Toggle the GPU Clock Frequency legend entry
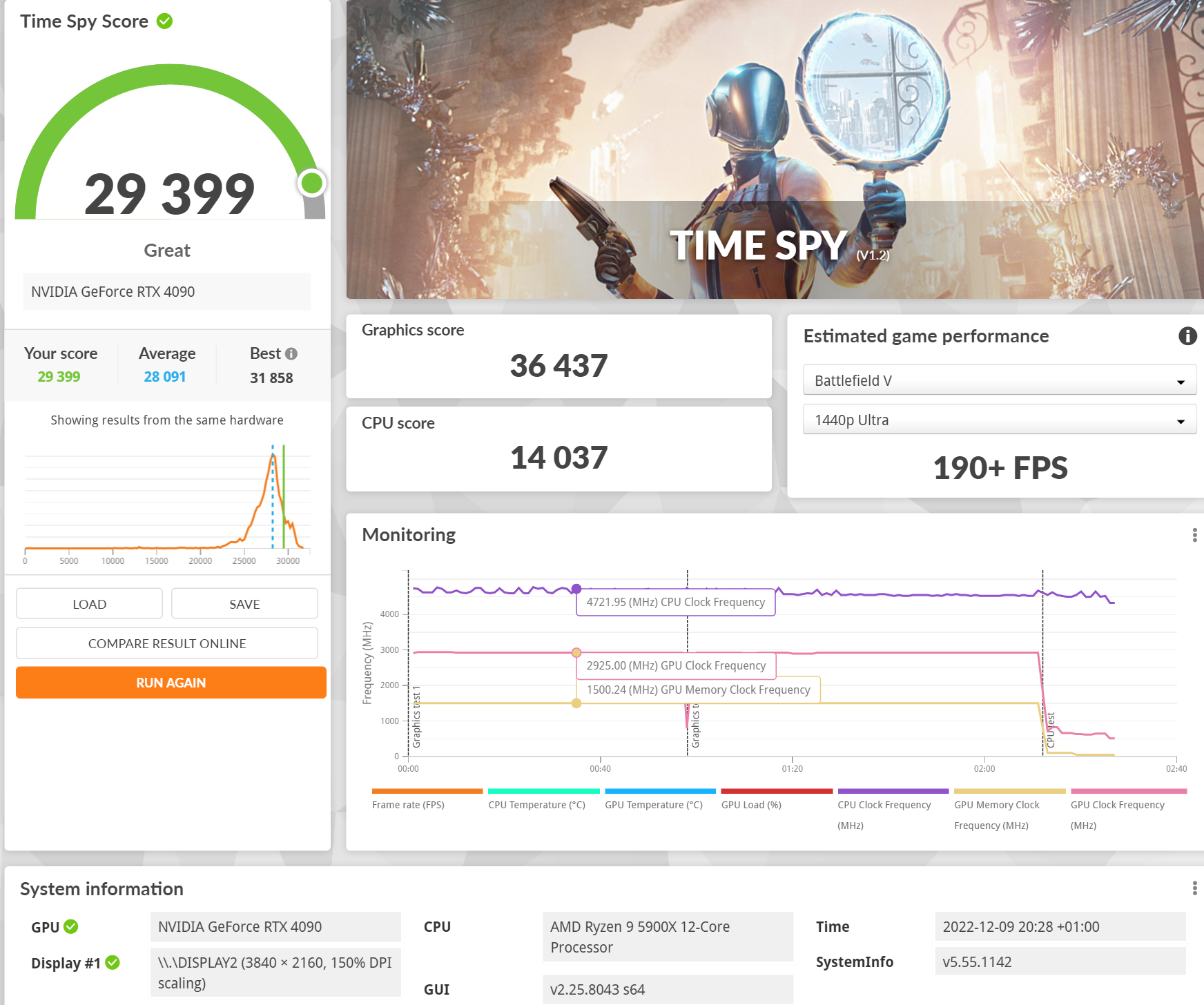The width and height of the screenshot is (1204, 1005). click(1128, 809)
